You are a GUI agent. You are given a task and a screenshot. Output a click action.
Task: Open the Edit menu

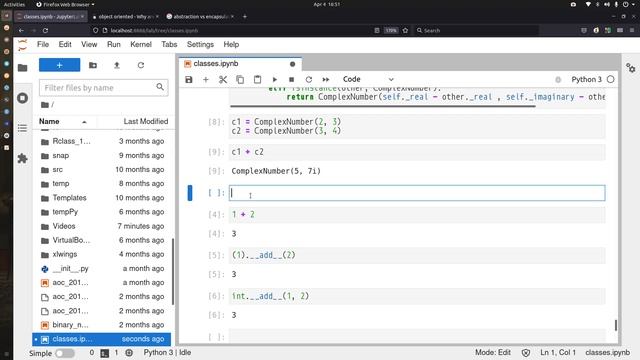pyautogui.click(x=65, y=44)
